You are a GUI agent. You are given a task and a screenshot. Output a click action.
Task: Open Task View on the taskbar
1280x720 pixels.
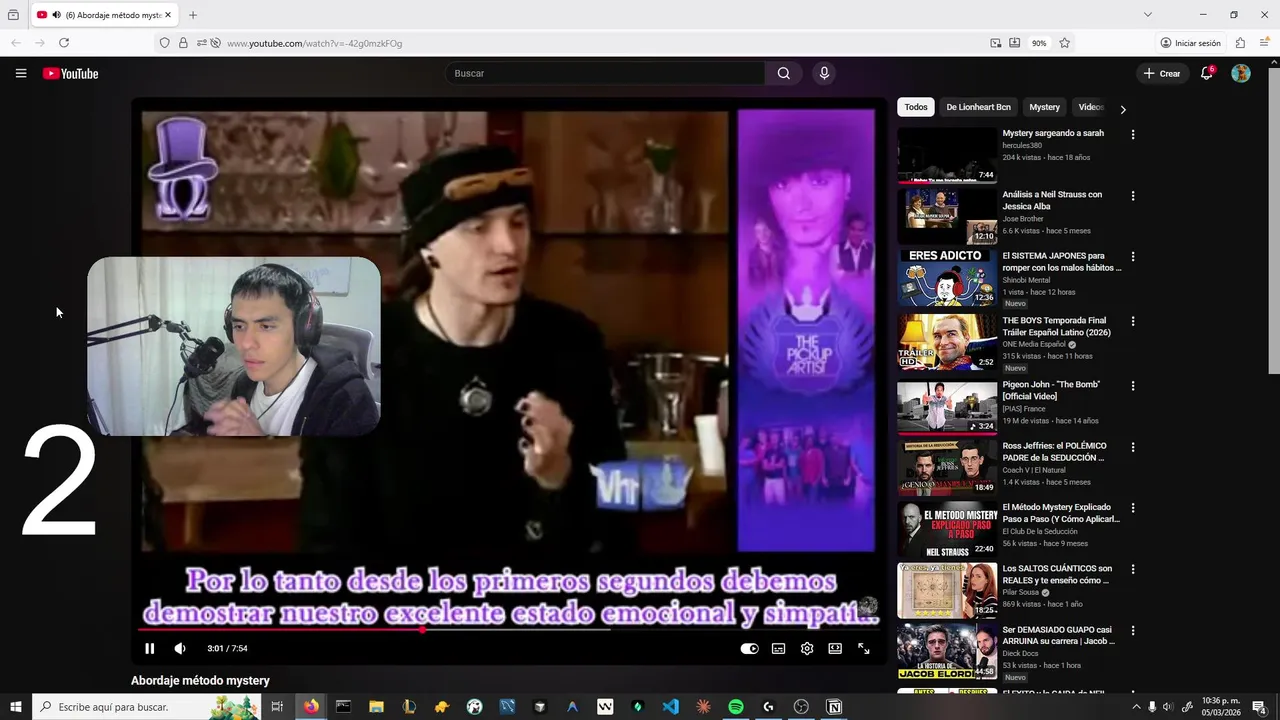pos(277,707)
